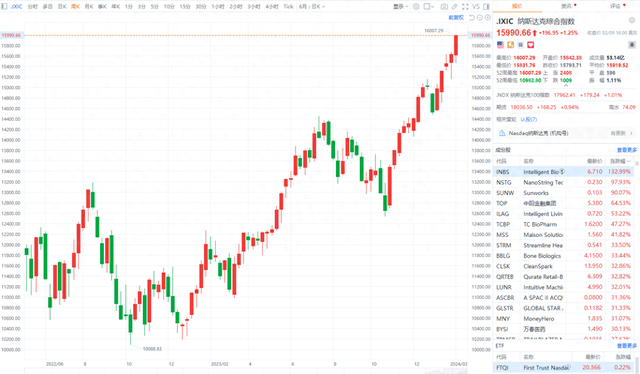Open the 资讯 news tab
Screen dimensions: 640x374
[566, 6]
